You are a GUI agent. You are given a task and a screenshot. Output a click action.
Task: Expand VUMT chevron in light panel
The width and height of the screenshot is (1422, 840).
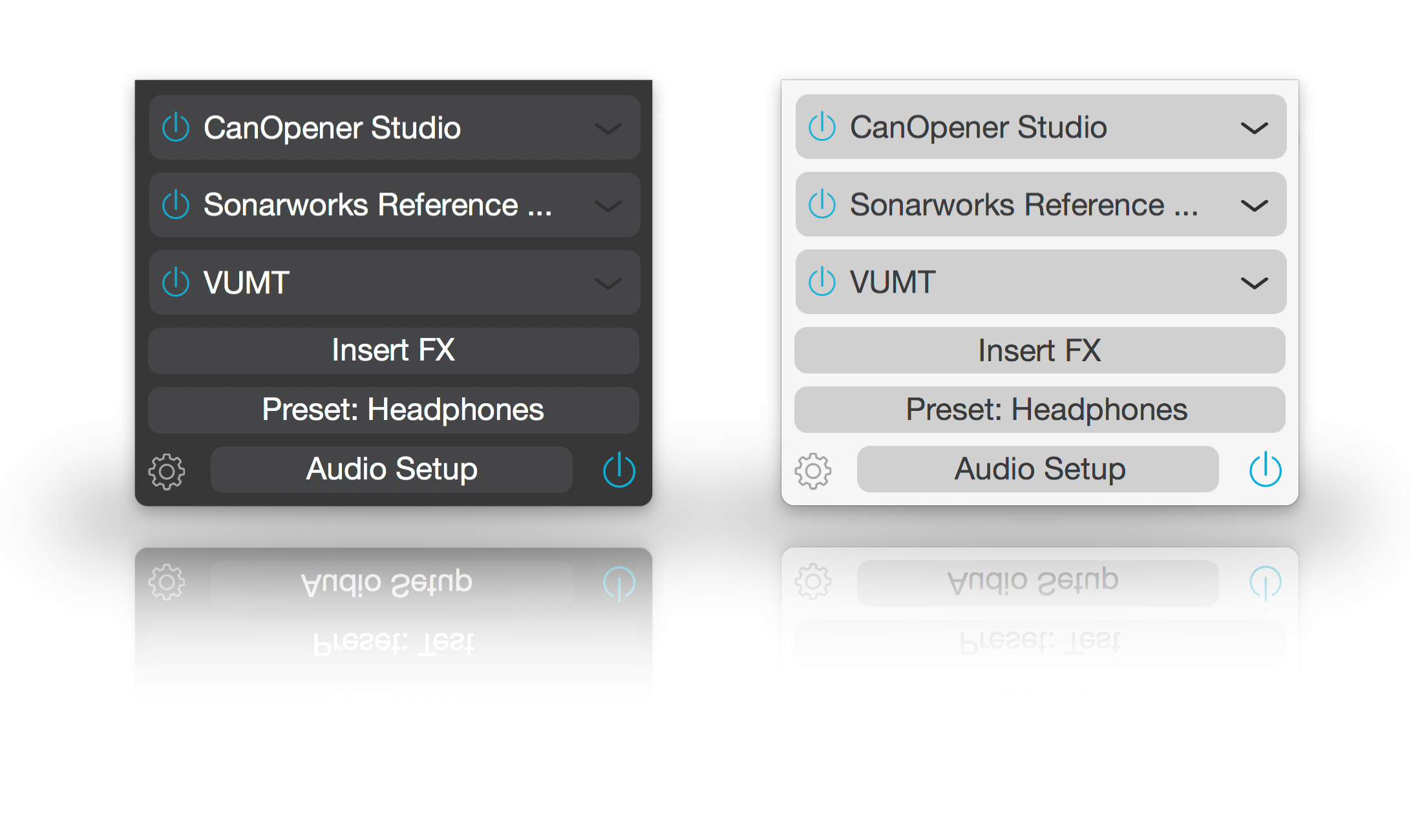pos(1254,283)
